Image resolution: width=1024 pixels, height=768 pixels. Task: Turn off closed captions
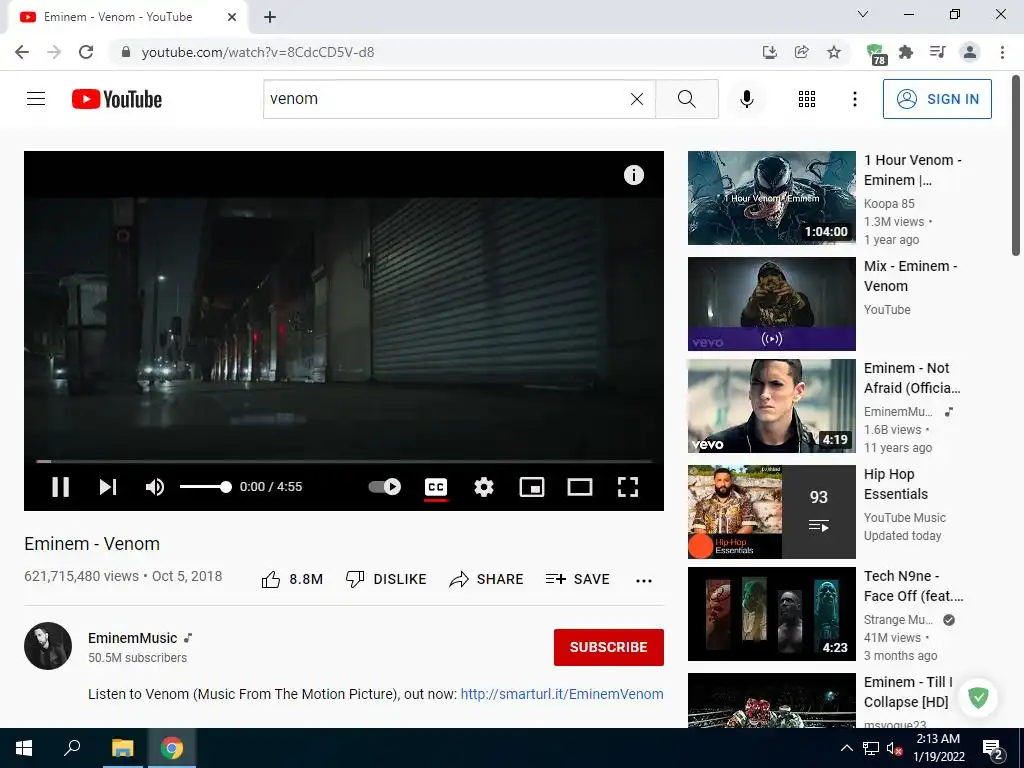click(436, 487)
